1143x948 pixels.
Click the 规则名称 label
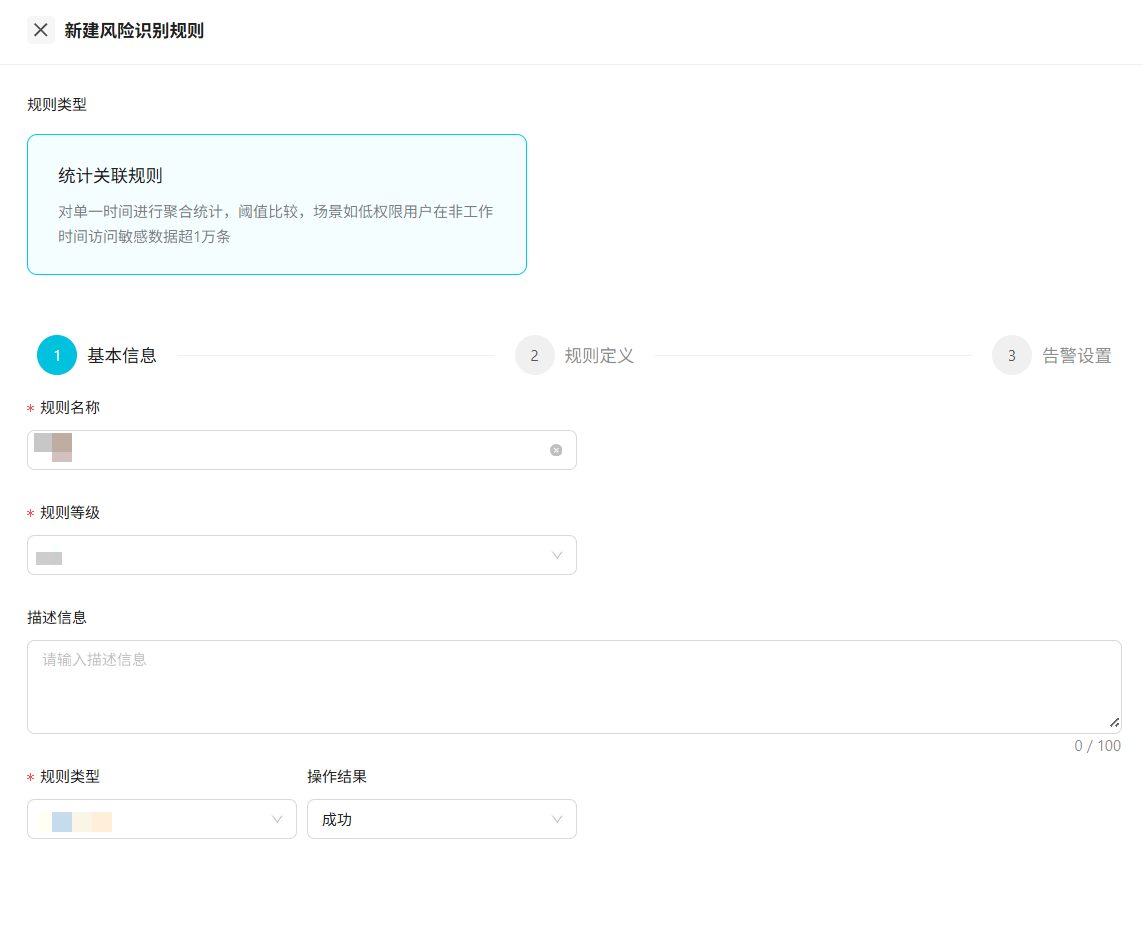[70, 408]
